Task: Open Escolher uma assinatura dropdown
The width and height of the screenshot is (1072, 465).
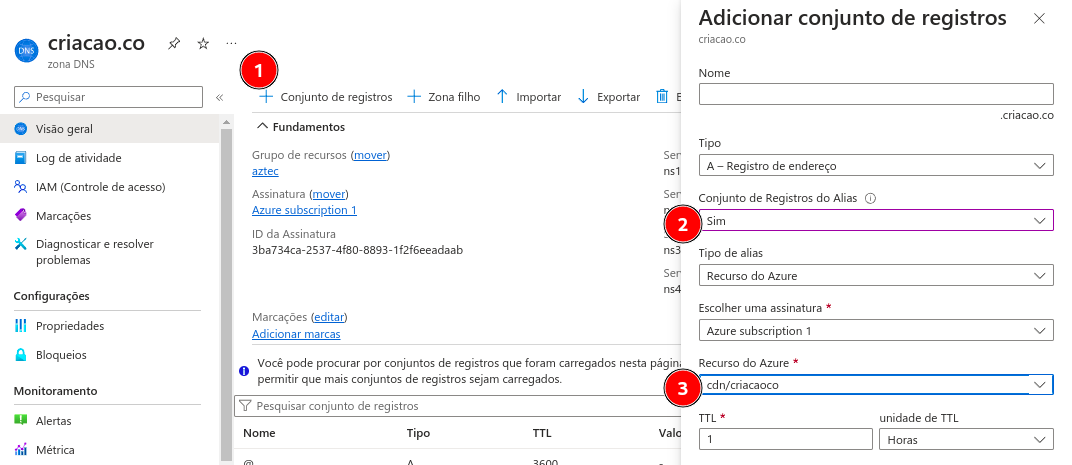Action: pos(876,331)
